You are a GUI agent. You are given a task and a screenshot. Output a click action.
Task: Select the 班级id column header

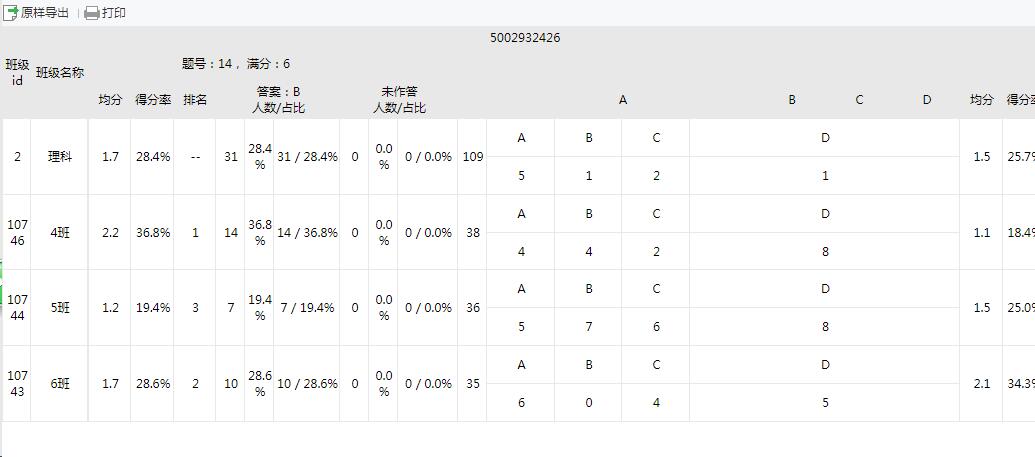coord(17,72)
